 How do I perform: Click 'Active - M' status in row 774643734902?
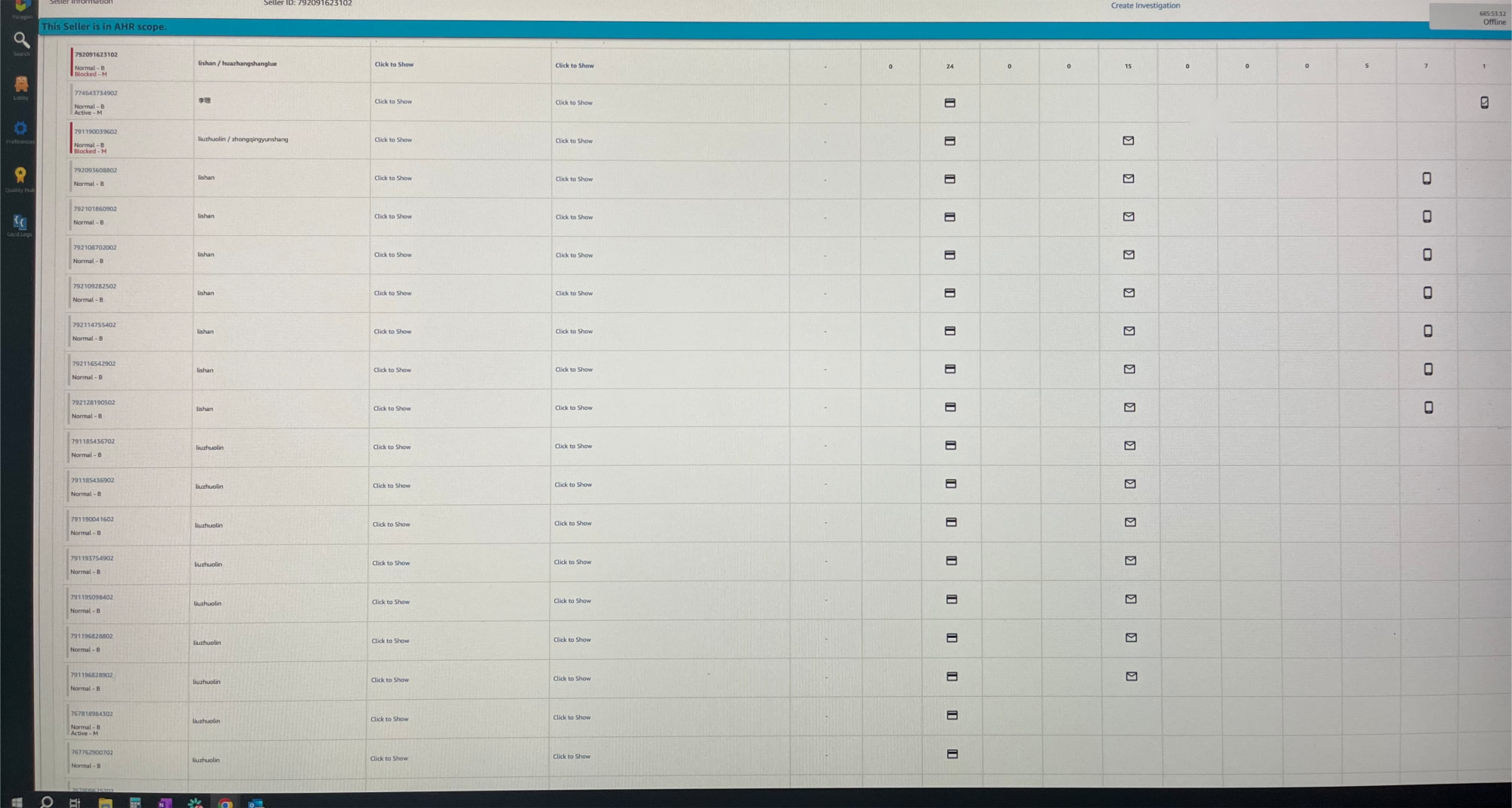point(88,113)
